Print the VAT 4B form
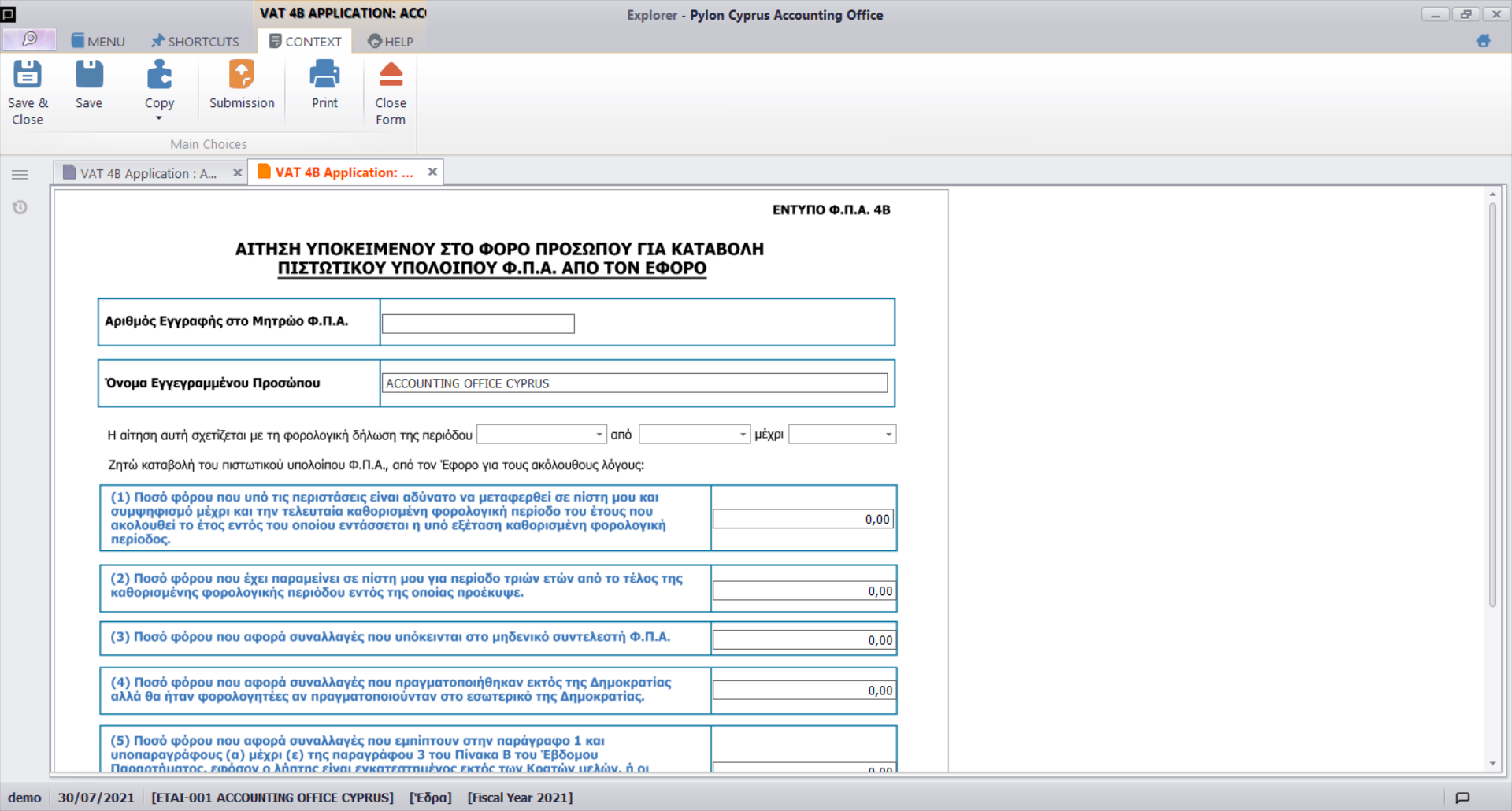The height and width of the screenshot is (811, 1512). pyautogui.click(x=324, y=76)
